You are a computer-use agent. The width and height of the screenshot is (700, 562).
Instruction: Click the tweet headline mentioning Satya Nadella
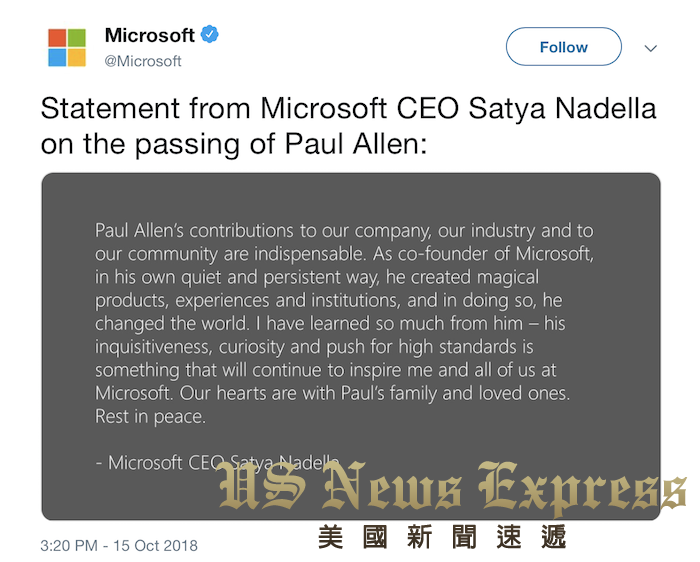point(348,108)
